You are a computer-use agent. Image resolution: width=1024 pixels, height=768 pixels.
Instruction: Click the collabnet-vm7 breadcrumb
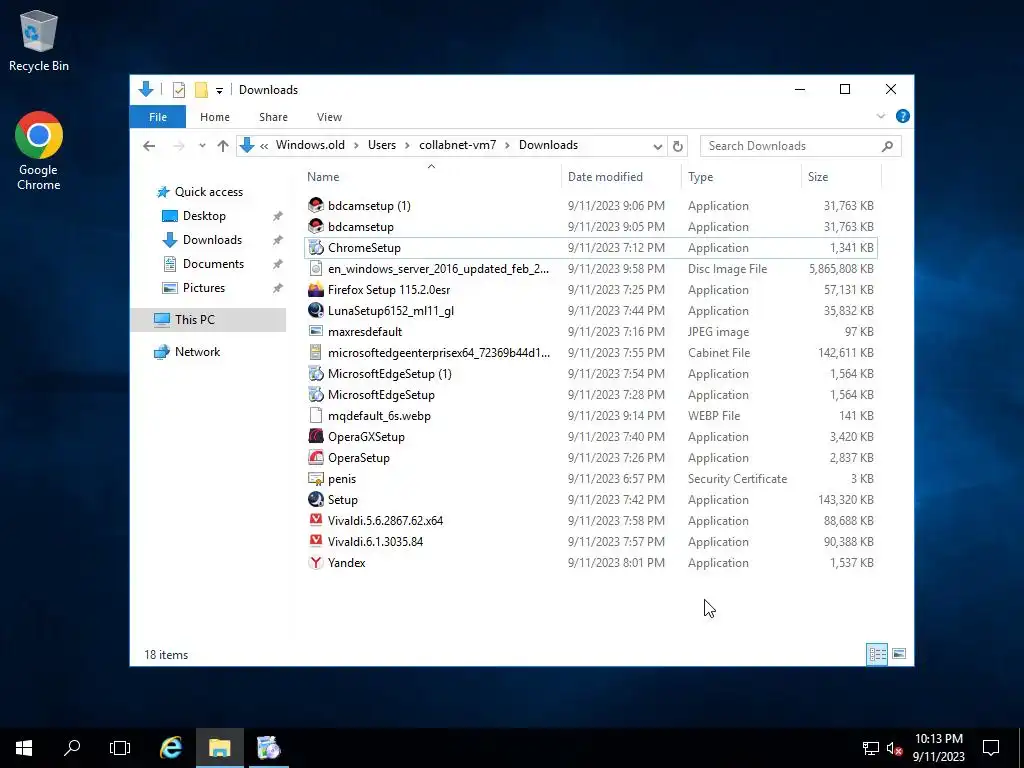(x=457, y=145)
